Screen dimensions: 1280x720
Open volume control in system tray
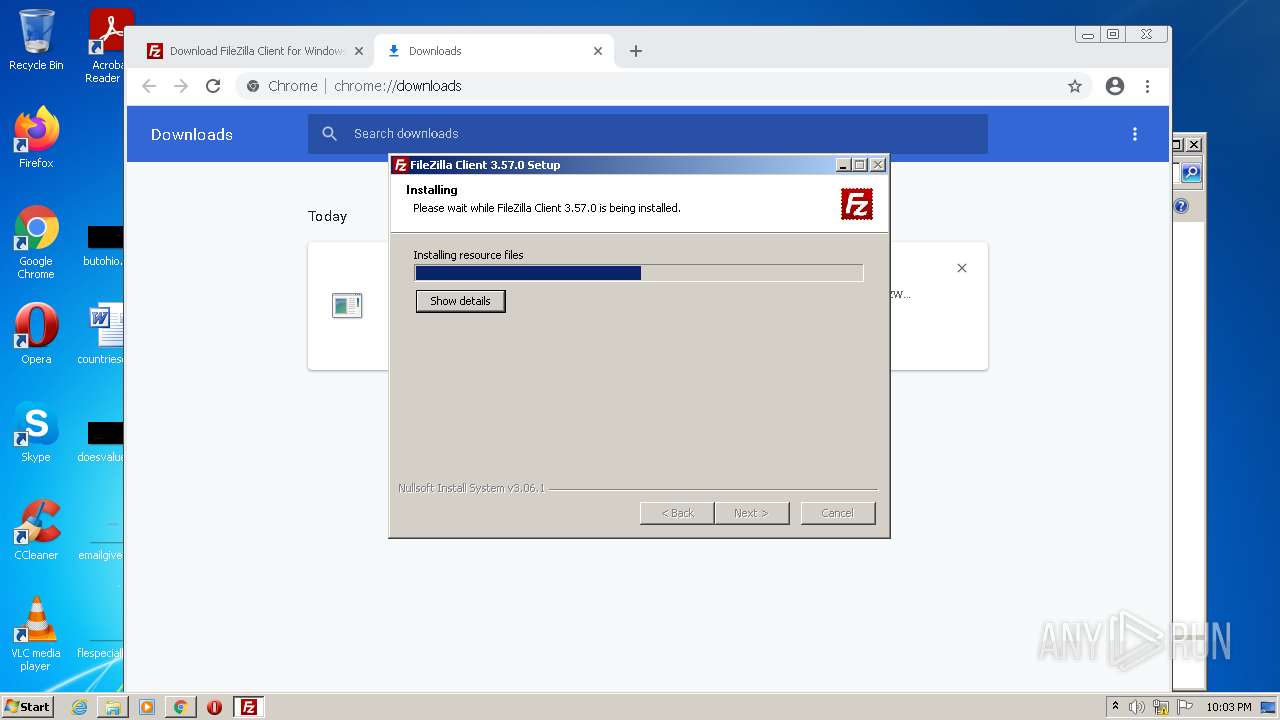pyautogui.click(x=1137, y=707)
